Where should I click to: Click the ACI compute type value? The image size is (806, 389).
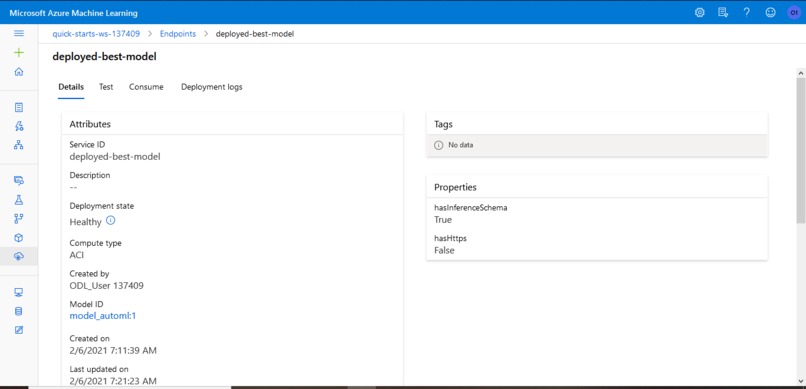pyautogui.click(x=77, y=255)
